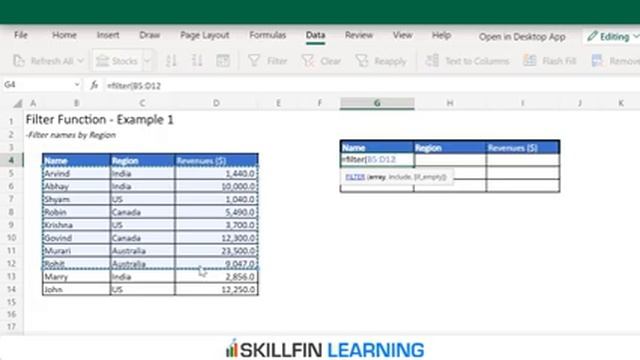Open the Help tab
Screen dimensions: 640x360
441,36
